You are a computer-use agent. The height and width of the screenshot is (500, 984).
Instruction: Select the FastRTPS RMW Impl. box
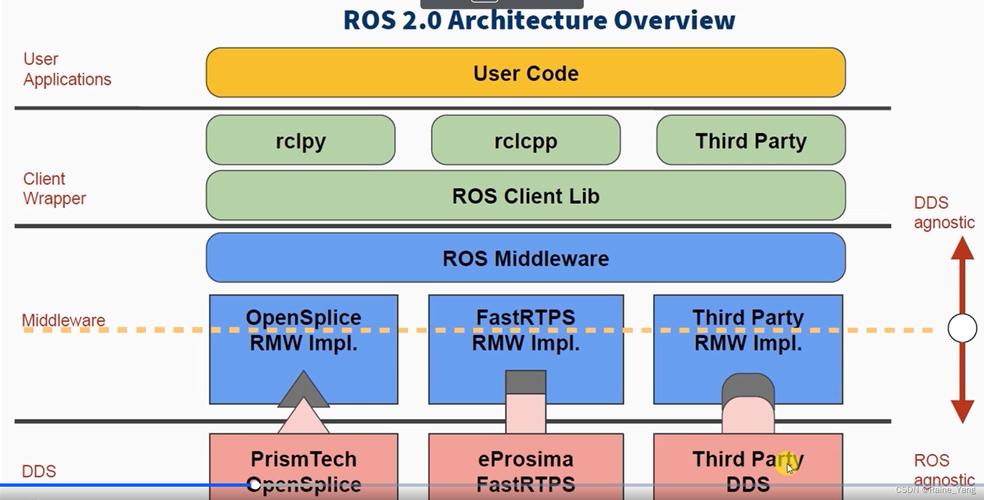click(x=526, y=349)
